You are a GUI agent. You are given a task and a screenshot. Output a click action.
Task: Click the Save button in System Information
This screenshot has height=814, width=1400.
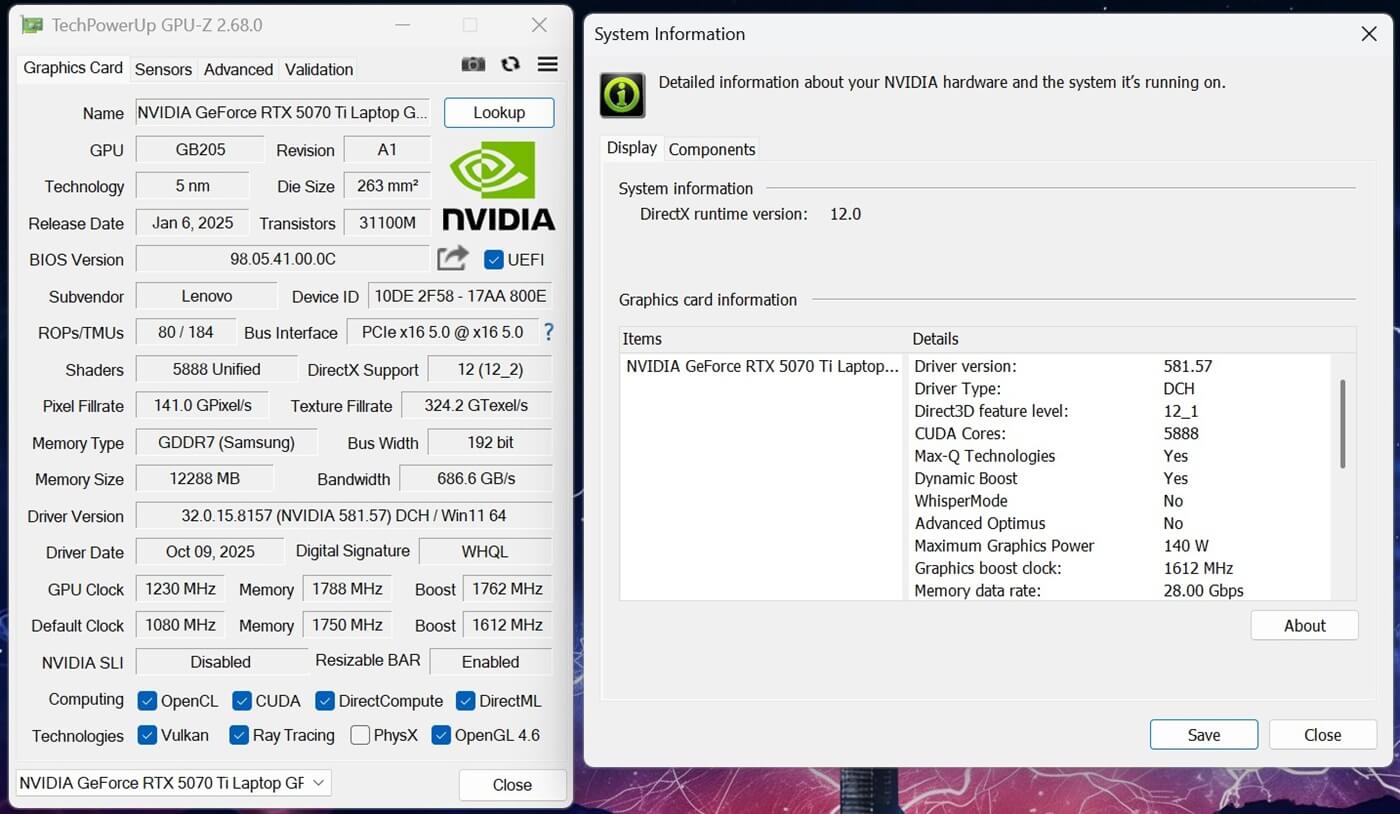pyautogui.click(x=1203, y=734)
